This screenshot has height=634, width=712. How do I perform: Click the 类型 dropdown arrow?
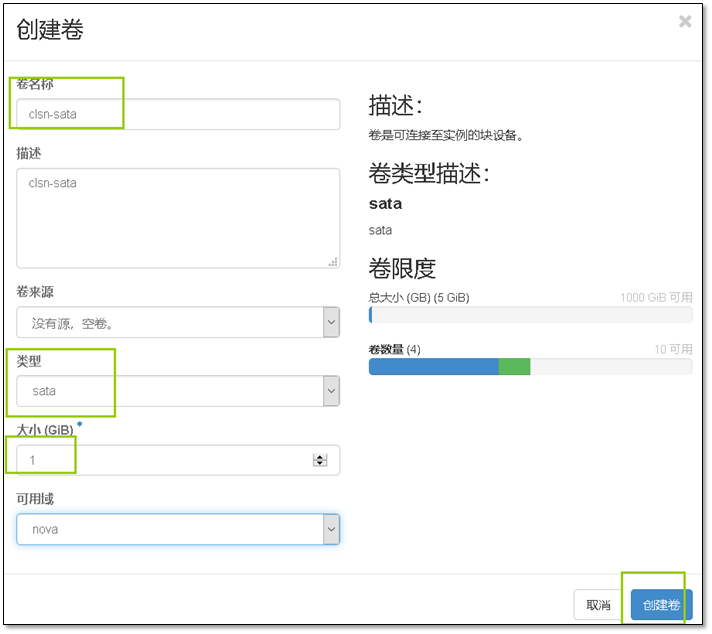pyautogui.click(x=331, y=391)
